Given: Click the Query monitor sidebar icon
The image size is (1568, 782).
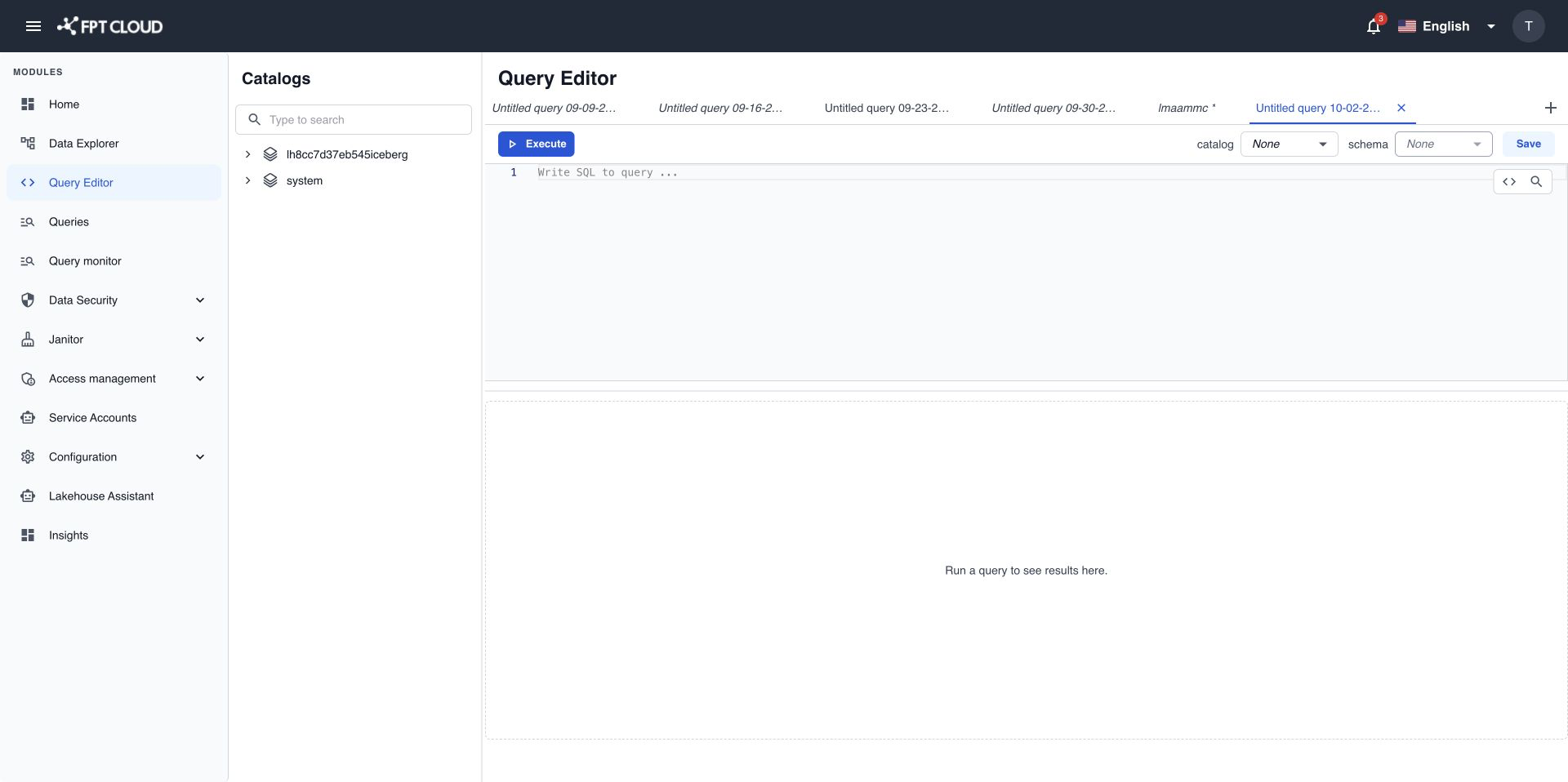Looking at the screenshot, I should point(28,261).
